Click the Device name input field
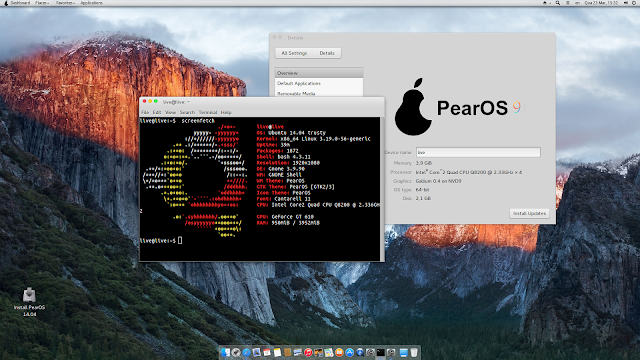This screenshot has width=640, height=360. pyautogui.click(x=478, y=152)
